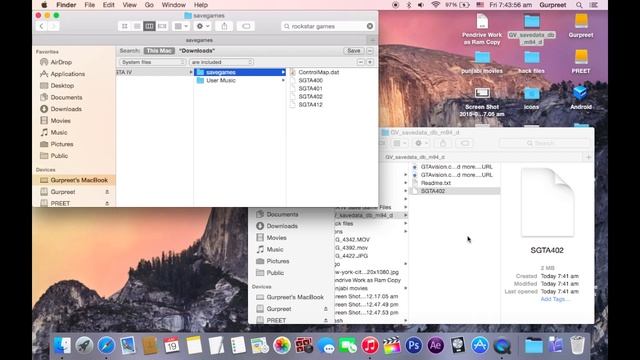Select file SGTA400 in savegames
The image size is (640, 360).
pos(310,80)
